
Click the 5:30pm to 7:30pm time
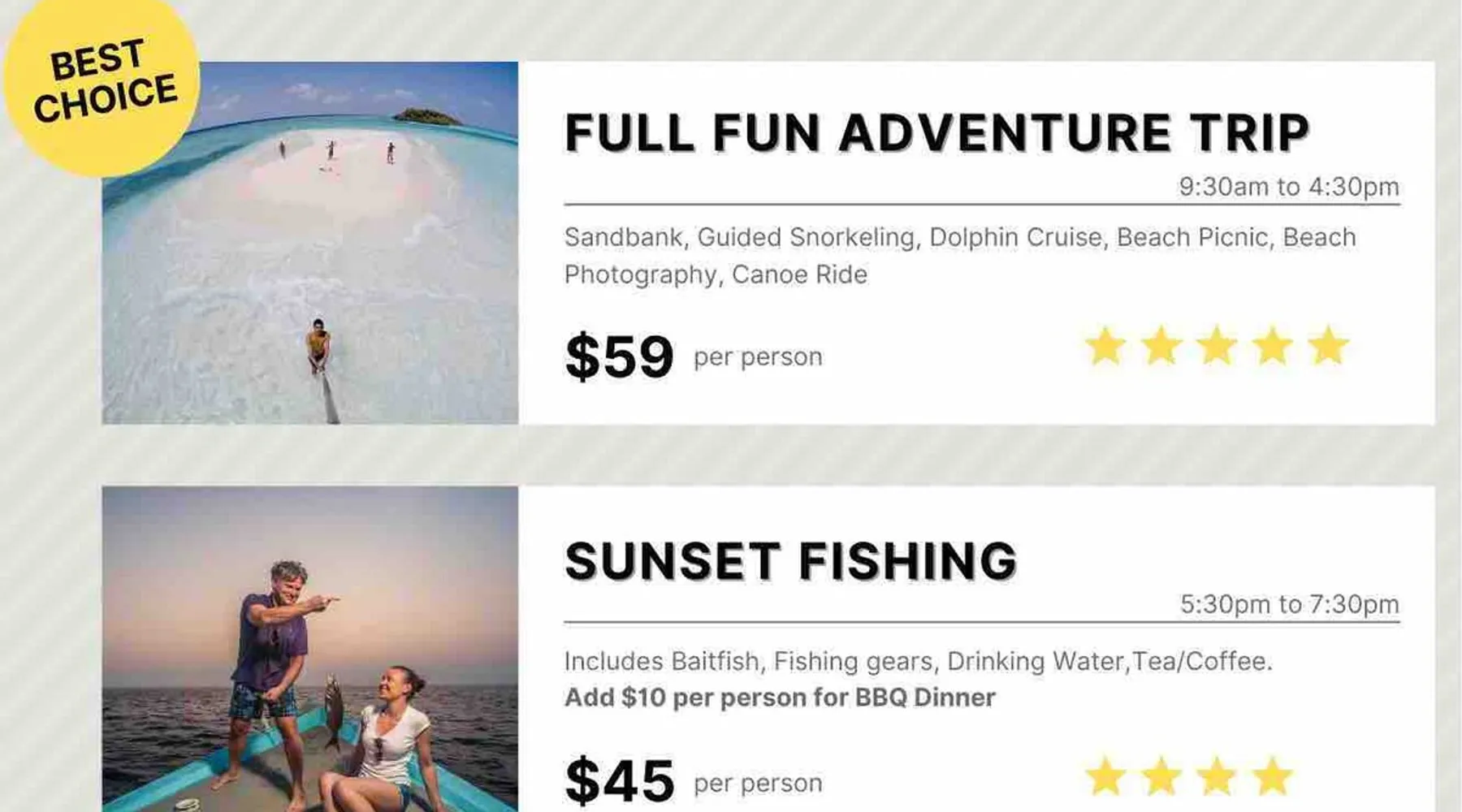[x=1289, y=604]
